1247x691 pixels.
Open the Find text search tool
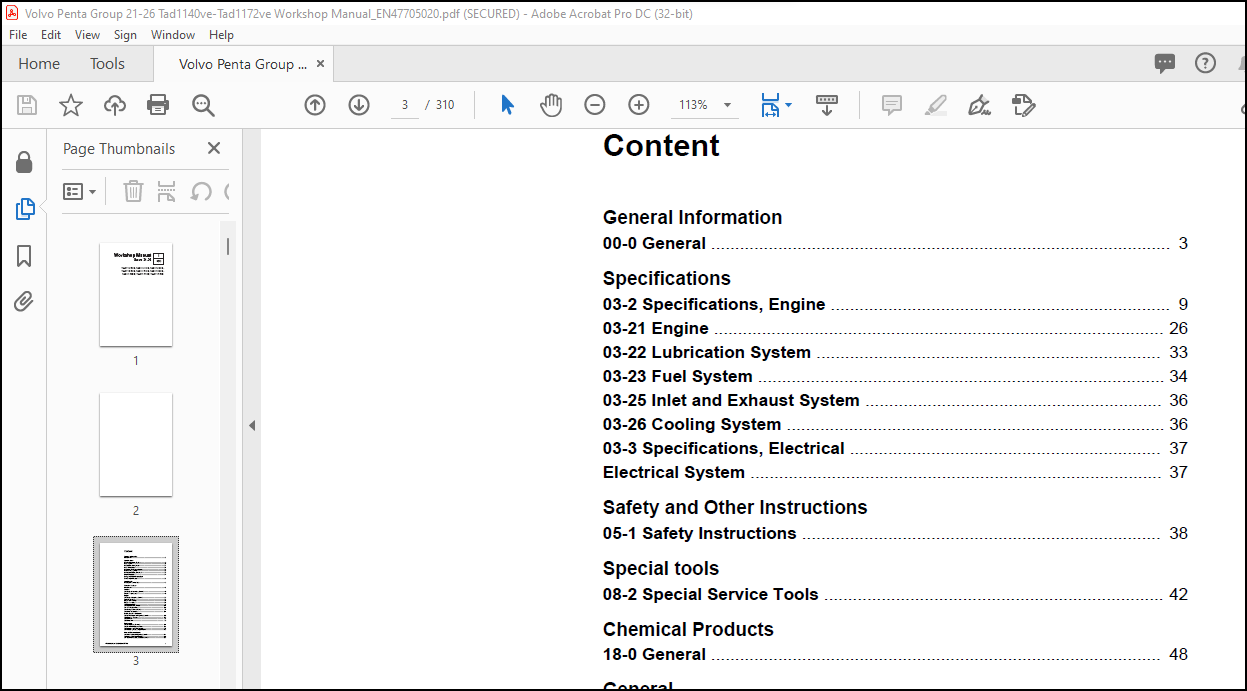point(203,105)
